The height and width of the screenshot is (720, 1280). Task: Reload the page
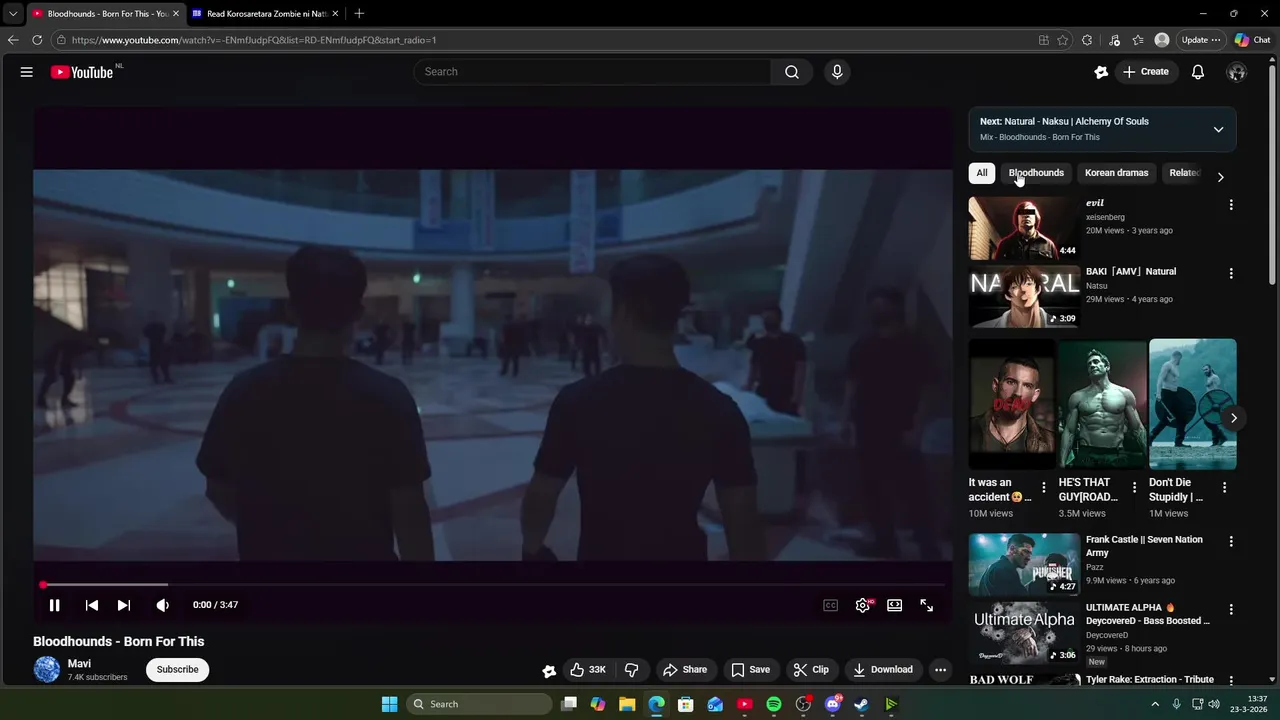(x=37, y=40)
